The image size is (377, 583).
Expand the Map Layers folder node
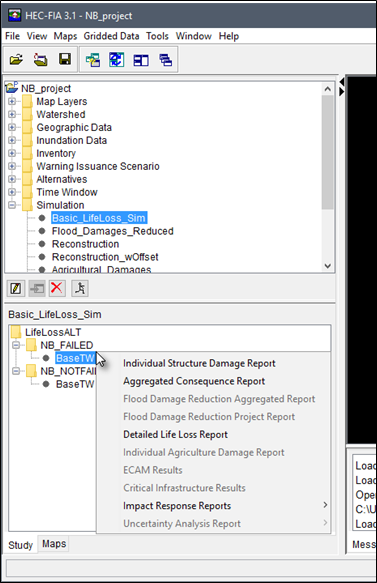click(x=12, y=101)
